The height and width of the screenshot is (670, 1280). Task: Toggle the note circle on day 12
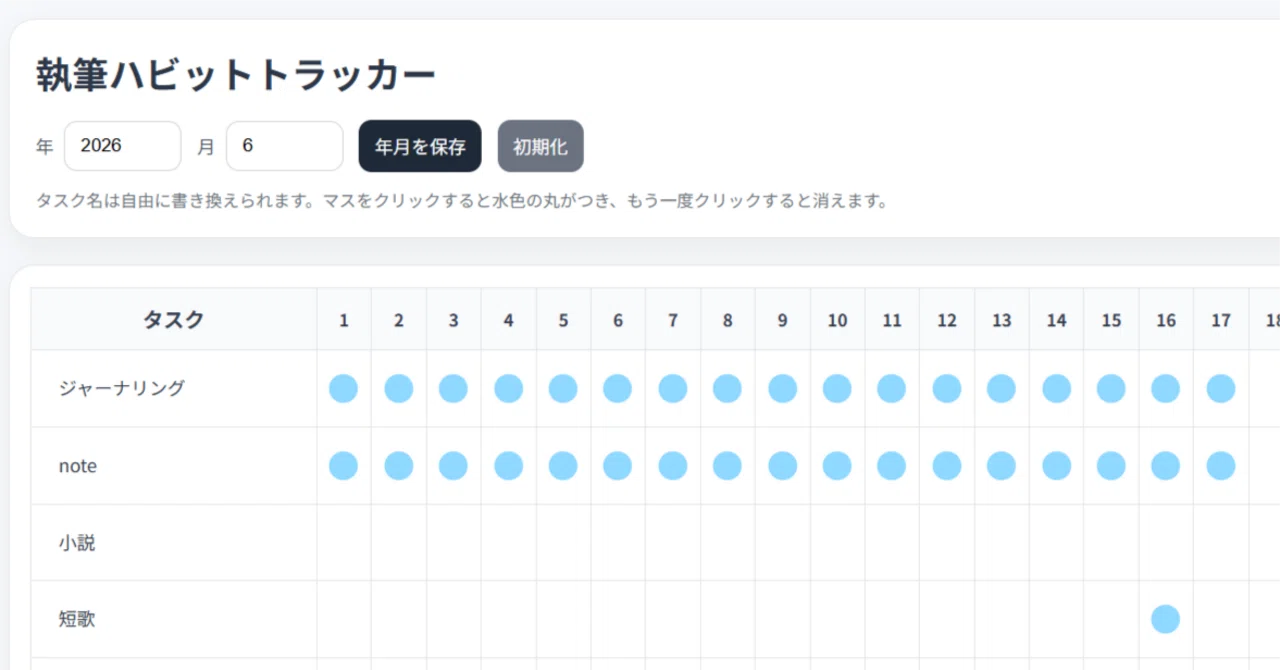click(947, 465)
